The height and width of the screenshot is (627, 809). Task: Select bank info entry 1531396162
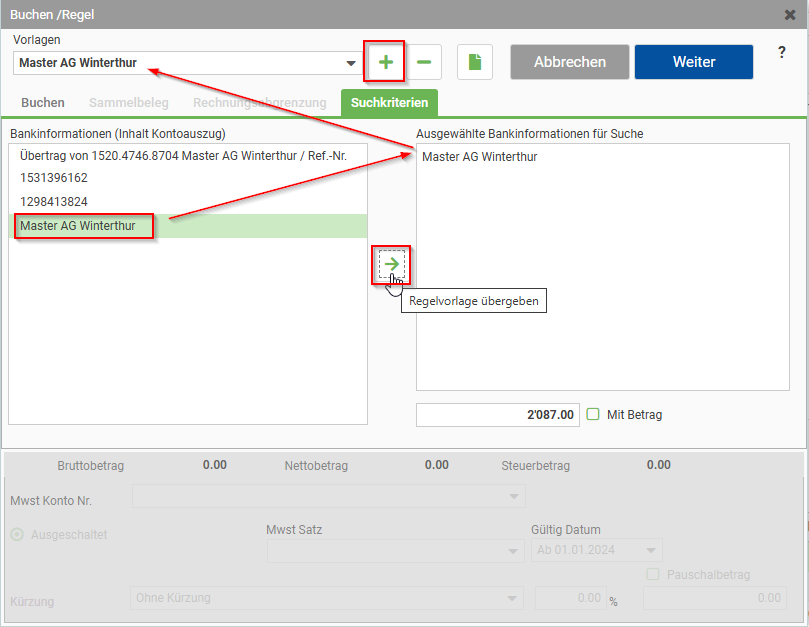(x=54, y=178)
